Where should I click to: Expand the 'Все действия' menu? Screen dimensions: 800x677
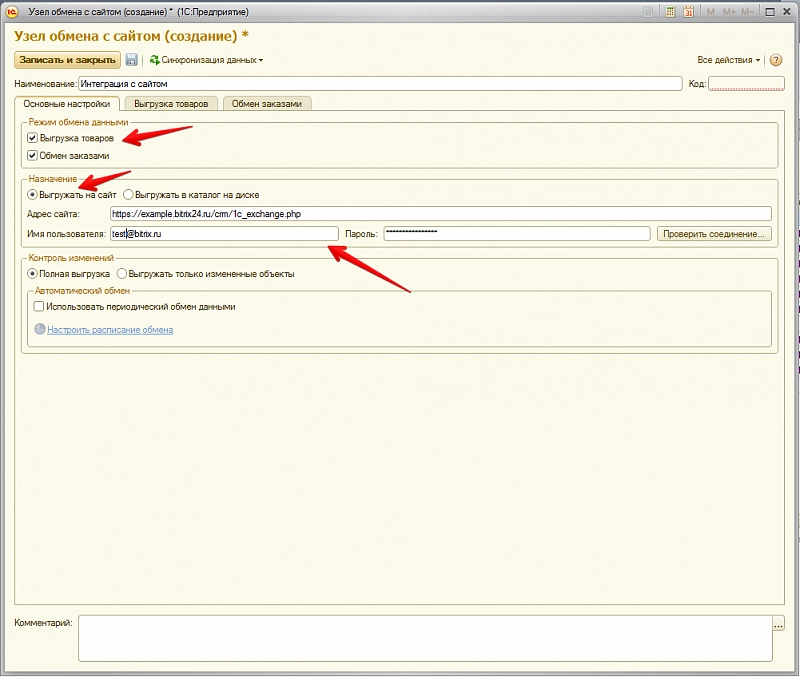click(x=728, y=60)
